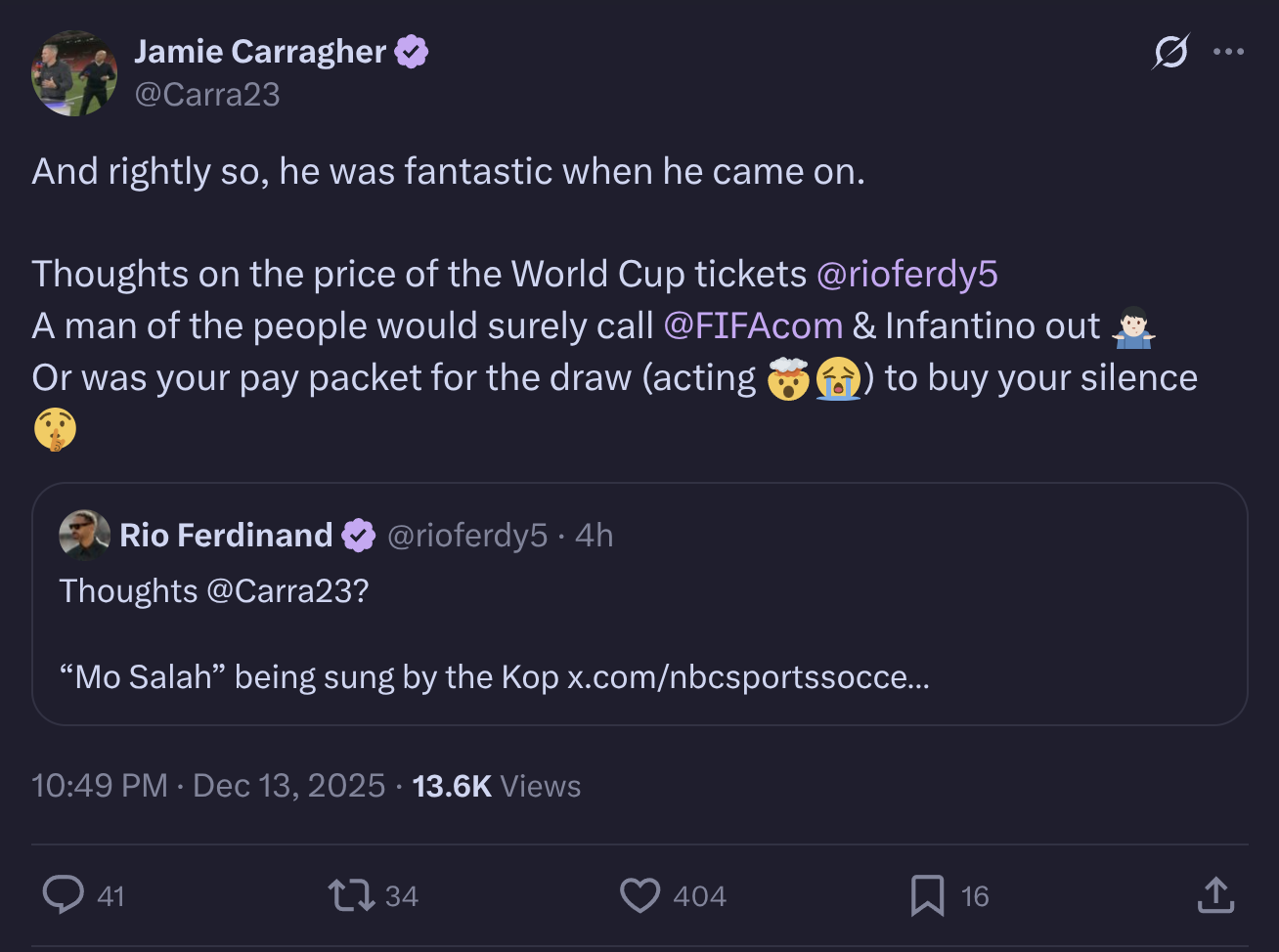This screenshot has height=952, width=1279.
Task: Click the 404 likes count
Action: [700, 896]
